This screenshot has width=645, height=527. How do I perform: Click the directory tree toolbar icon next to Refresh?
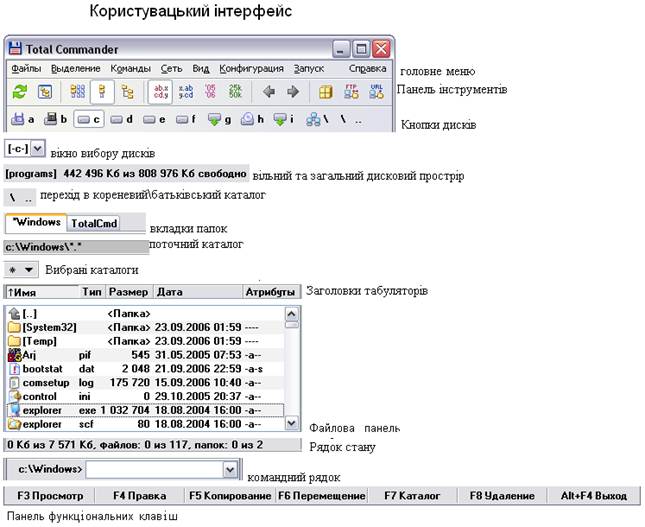[45, 91]
